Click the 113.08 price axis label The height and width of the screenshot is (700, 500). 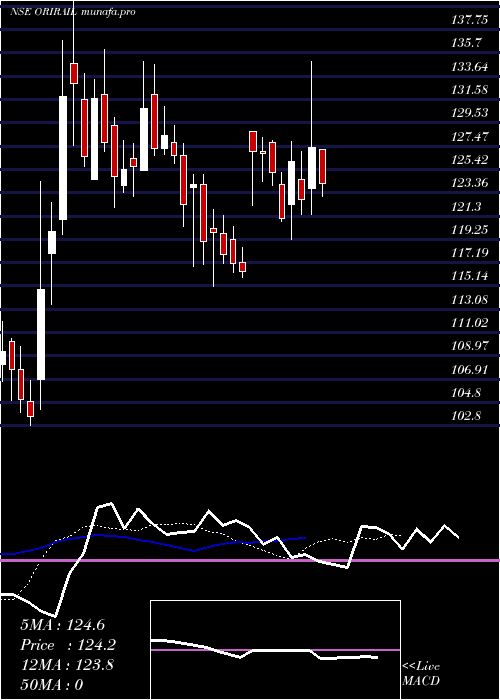(x=470, y=299)
